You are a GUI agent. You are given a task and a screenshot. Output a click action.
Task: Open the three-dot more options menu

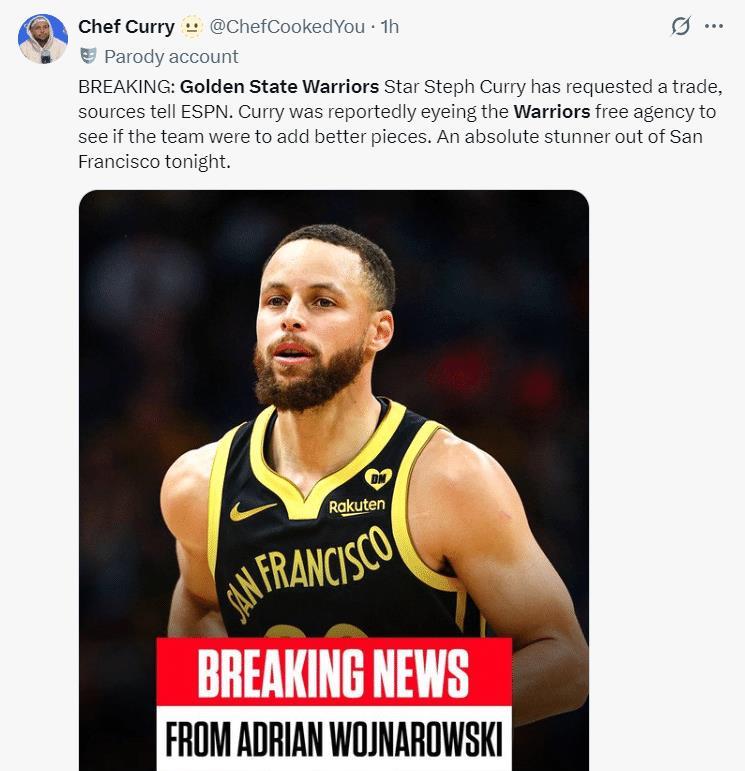(714, 26)
